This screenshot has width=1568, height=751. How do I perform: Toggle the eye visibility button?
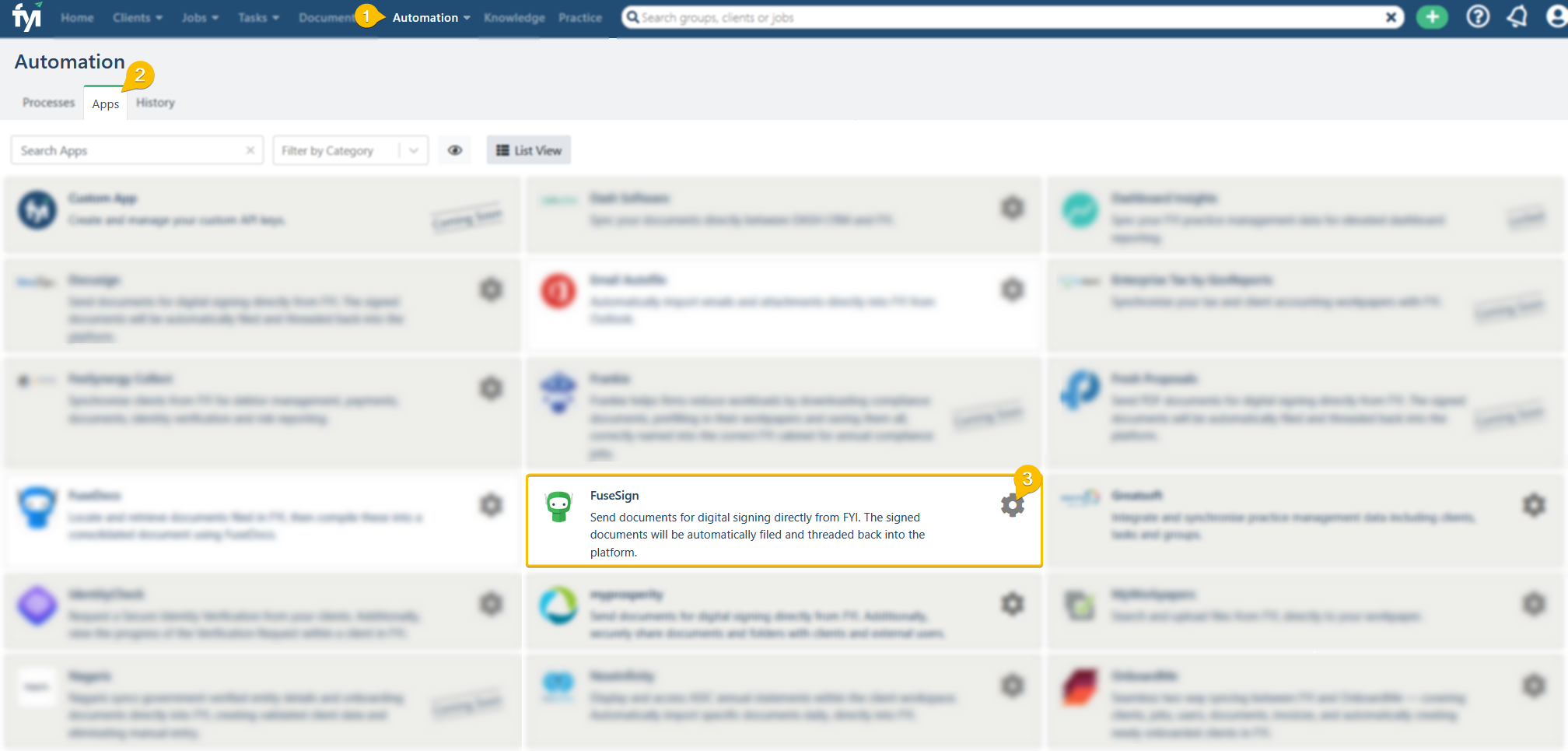point(455,150)
